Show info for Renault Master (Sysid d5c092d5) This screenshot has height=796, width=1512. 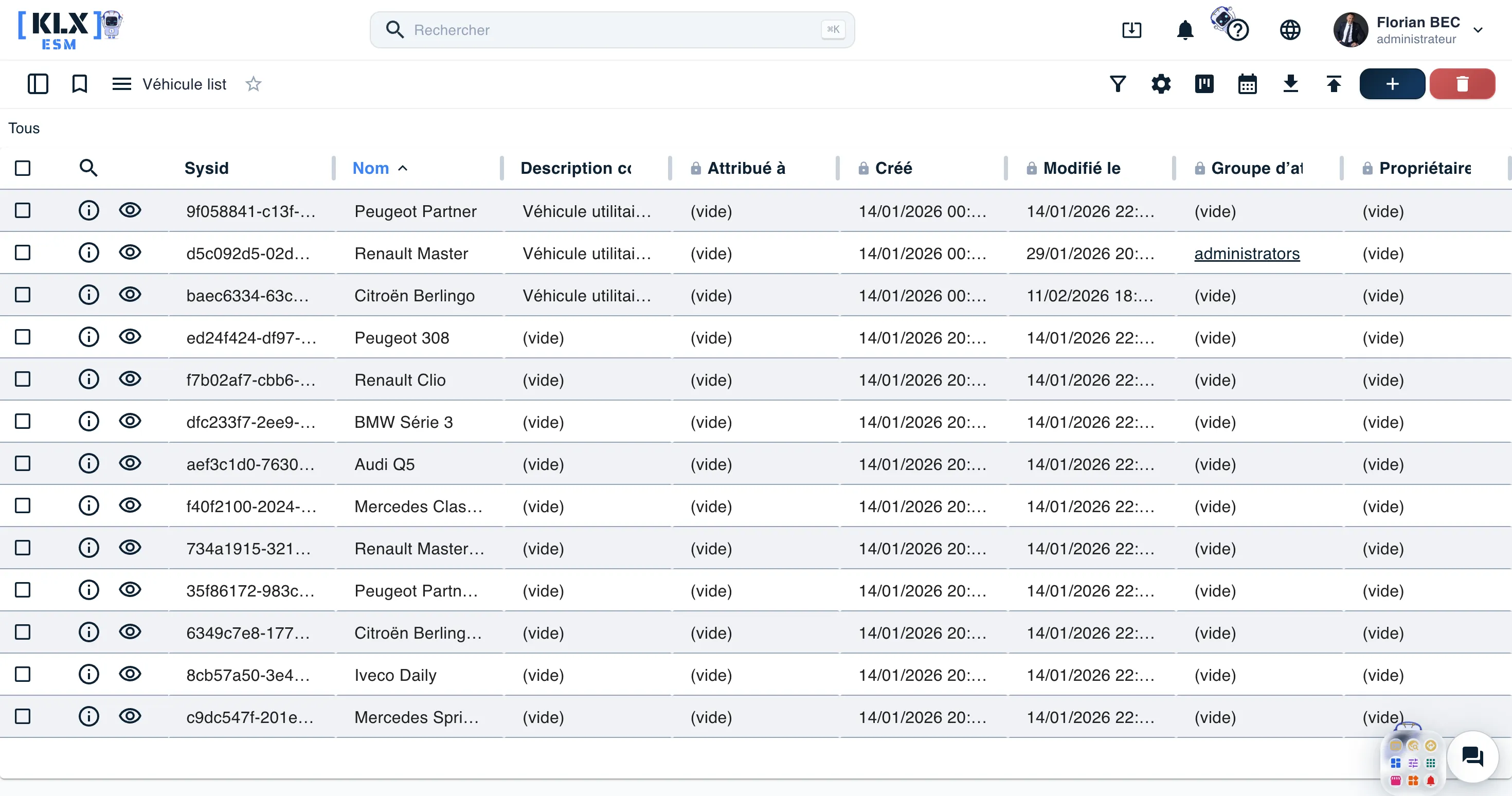point(88,252)
